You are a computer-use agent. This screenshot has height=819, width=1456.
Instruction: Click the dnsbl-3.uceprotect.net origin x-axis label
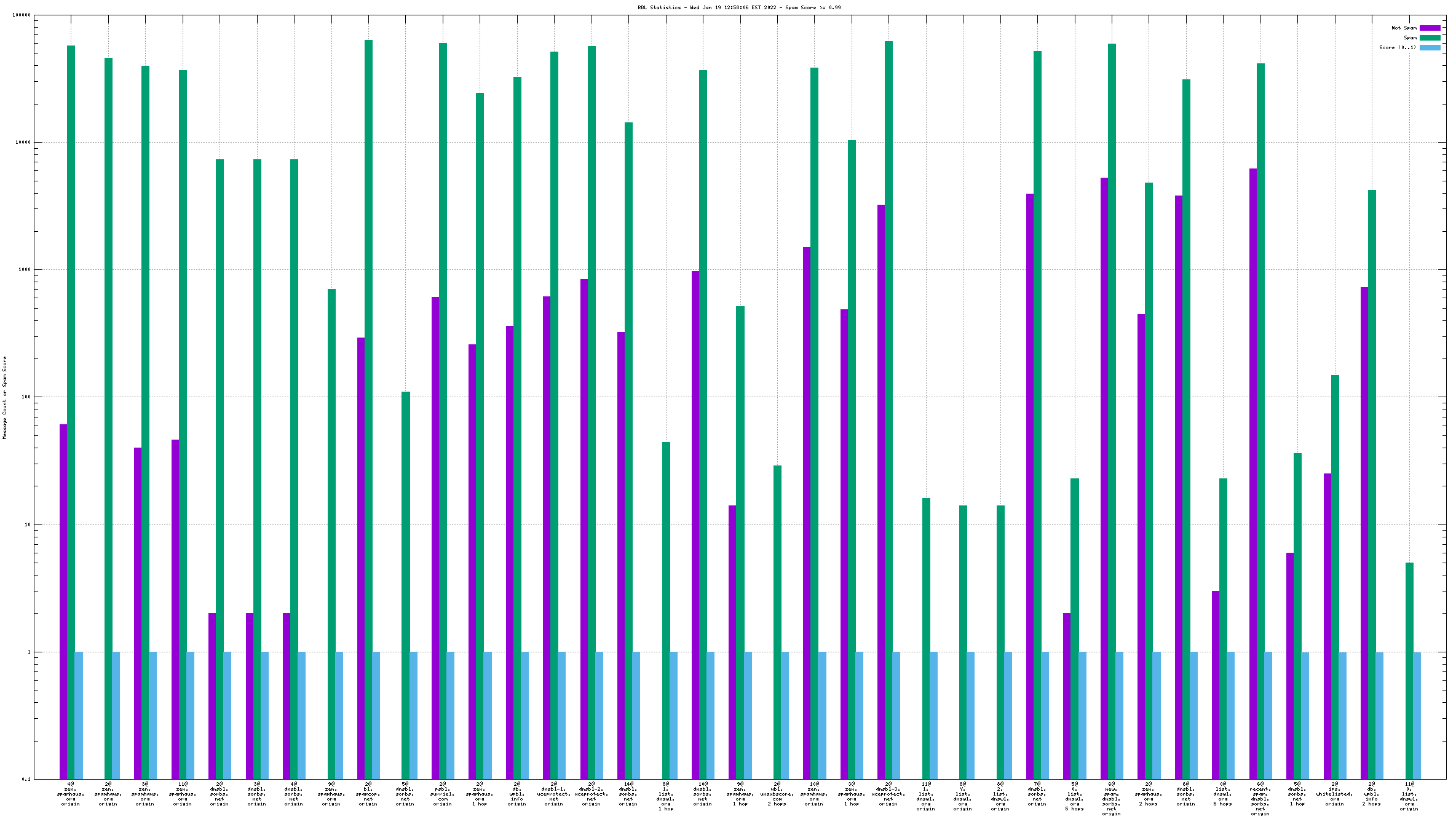click(888, 794)
